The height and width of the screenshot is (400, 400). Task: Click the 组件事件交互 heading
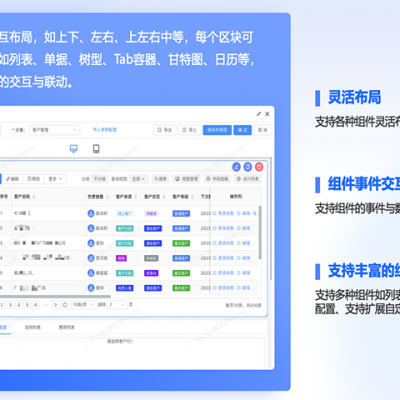pyautogui.click(x=364, y=184)
